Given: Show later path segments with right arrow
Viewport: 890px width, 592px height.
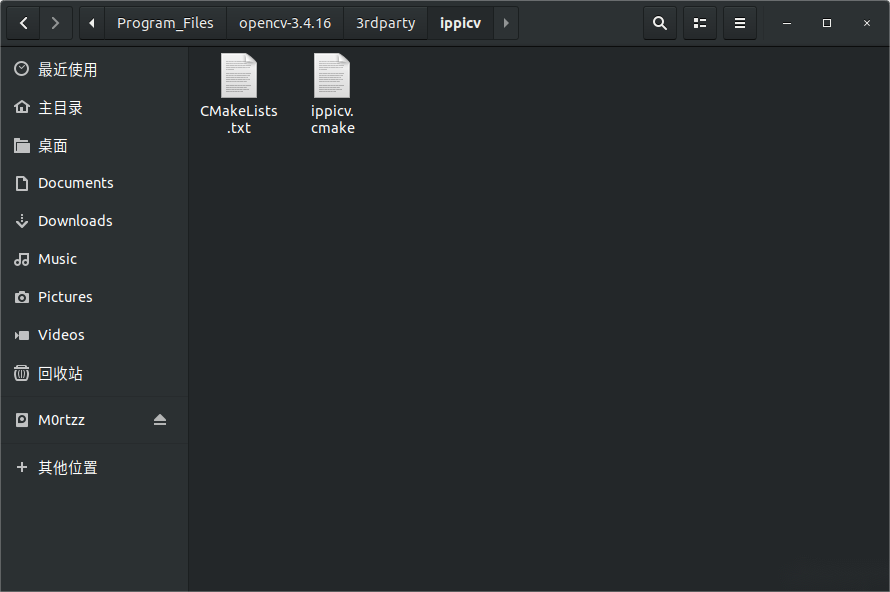Looking at the screenshot, I should pyautogui.click(x=506, y=23).
